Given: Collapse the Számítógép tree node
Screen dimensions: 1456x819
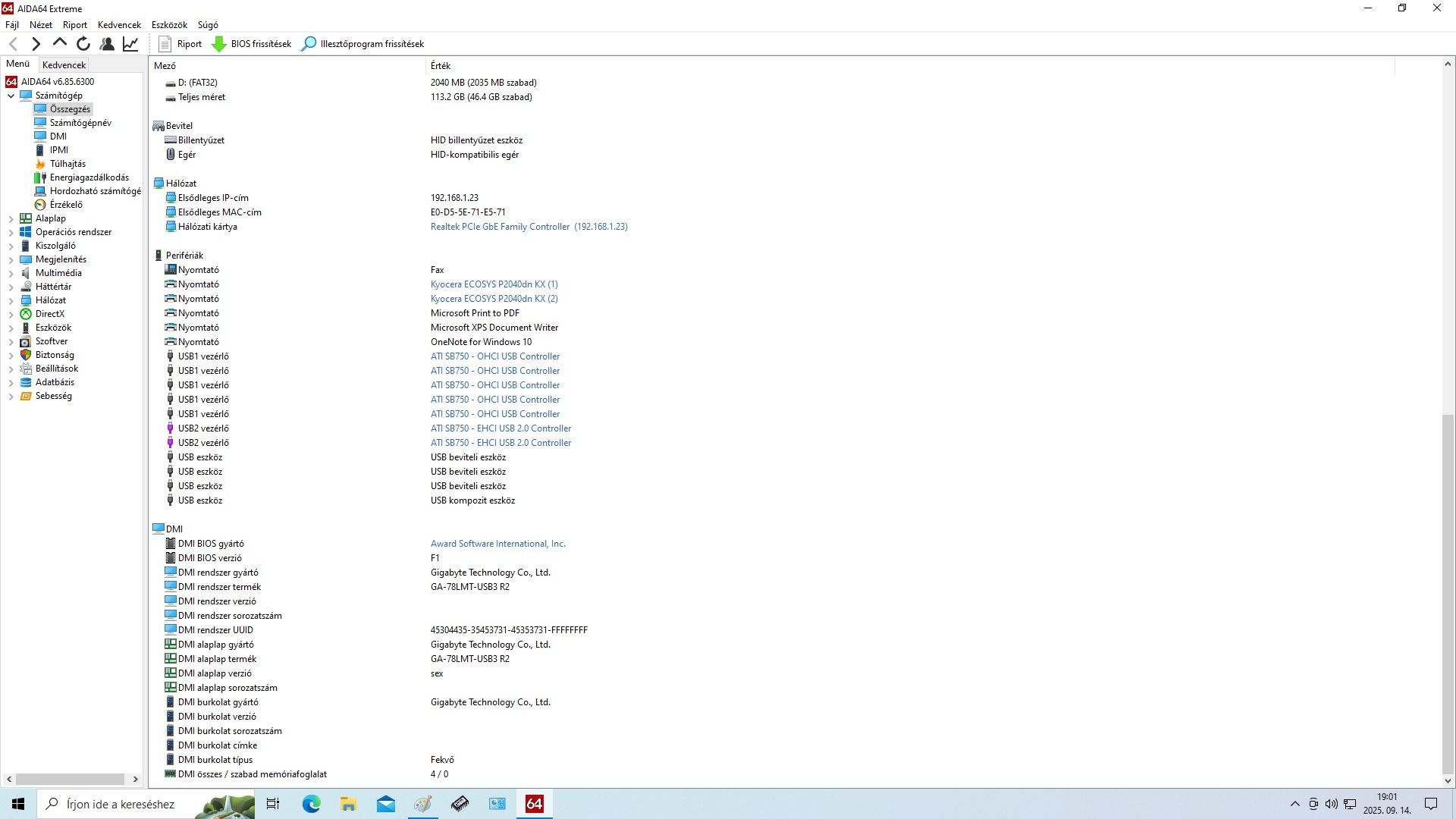Looking at the screenshot, I should pos(11,96).
